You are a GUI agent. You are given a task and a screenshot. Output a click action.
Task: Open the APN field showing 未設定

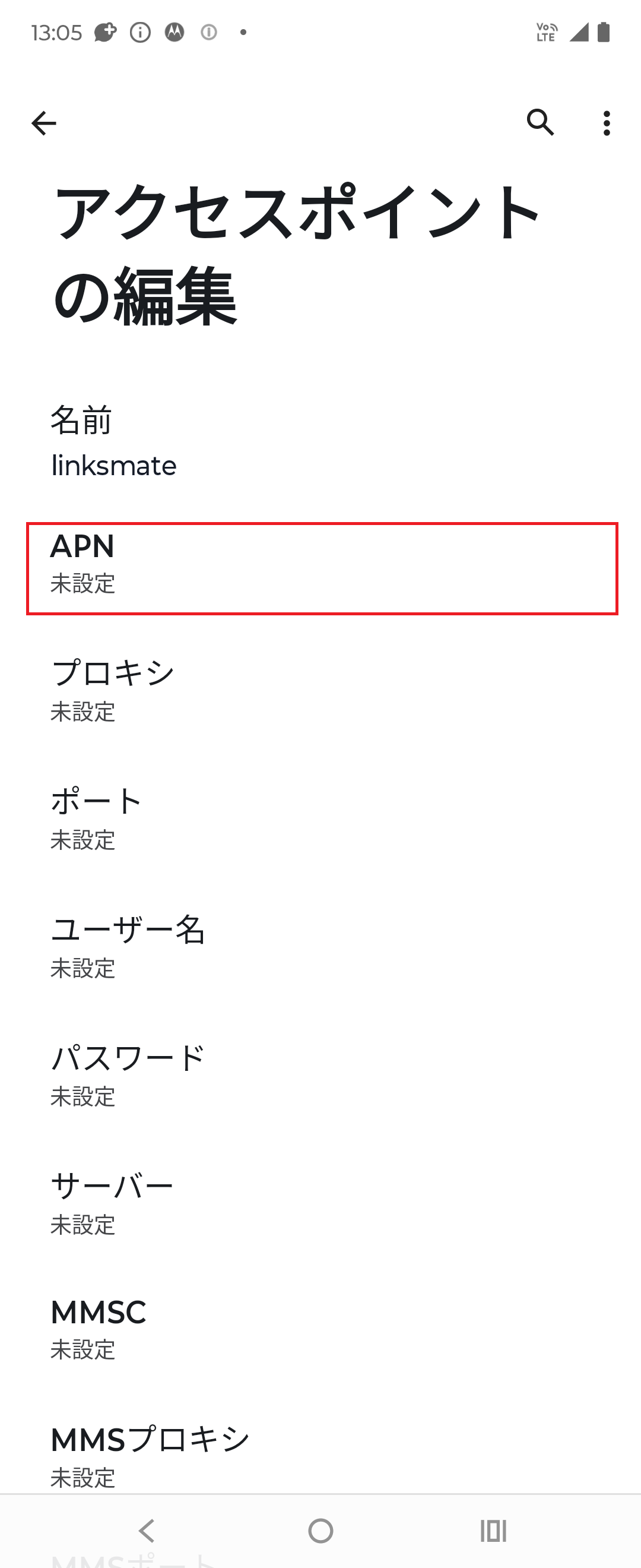[x=320, y=566]
